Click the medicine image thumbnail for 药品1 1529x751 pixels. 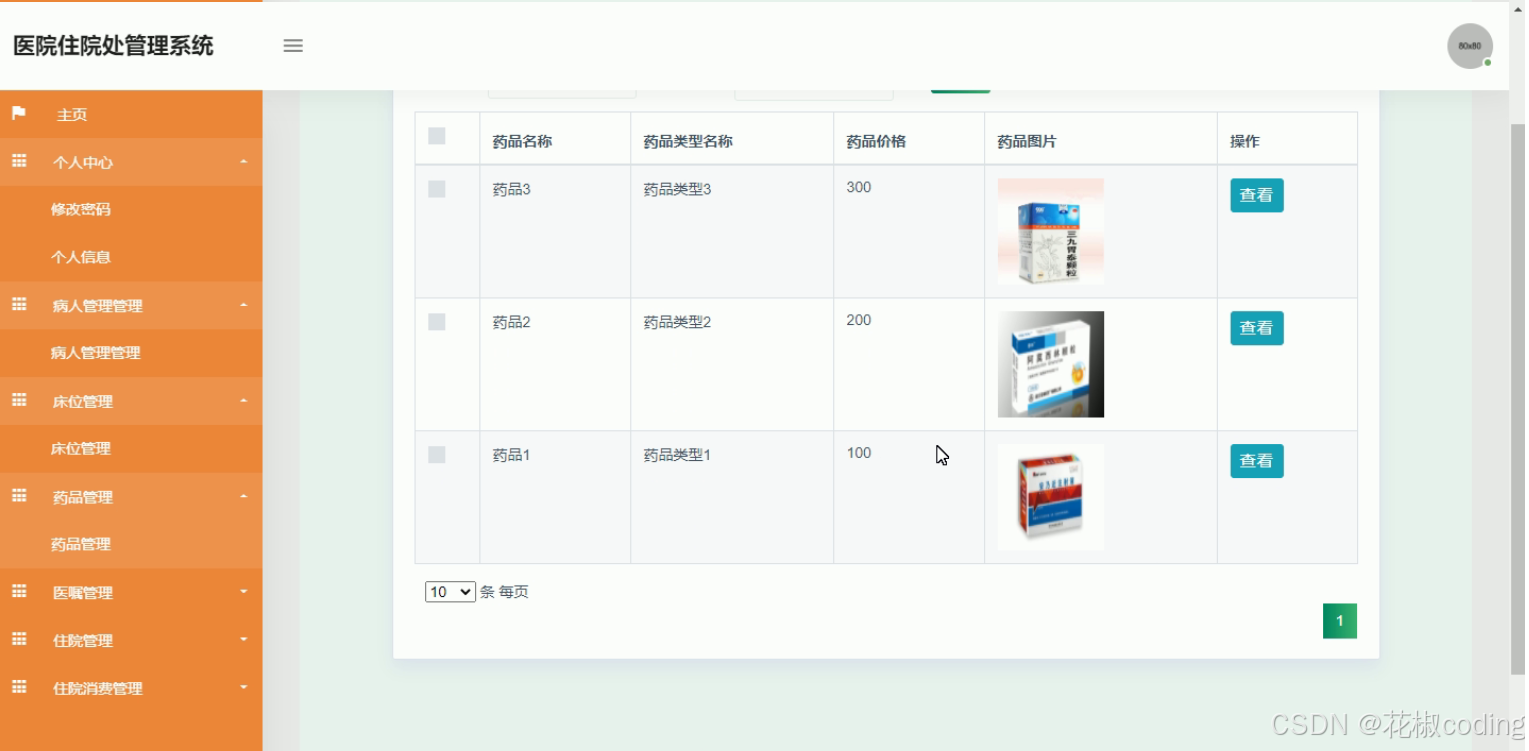1050,496
